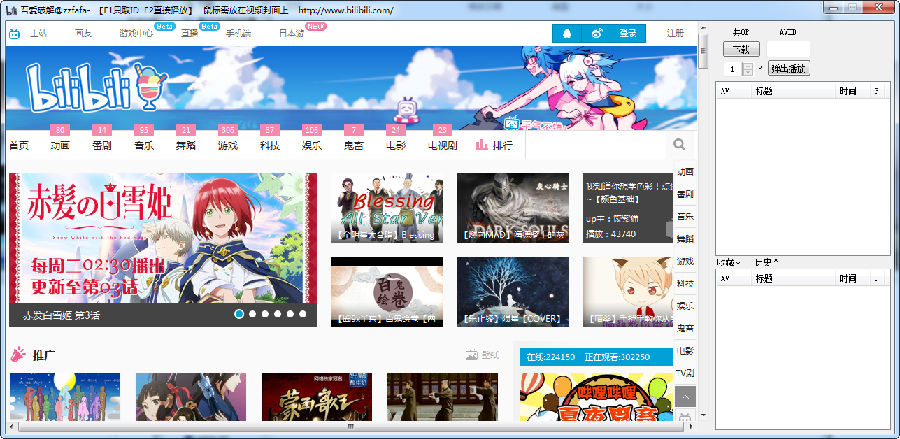Screen dimensions: 900x439
Task: Open the 动画 animation category tab
Action: 60,145
